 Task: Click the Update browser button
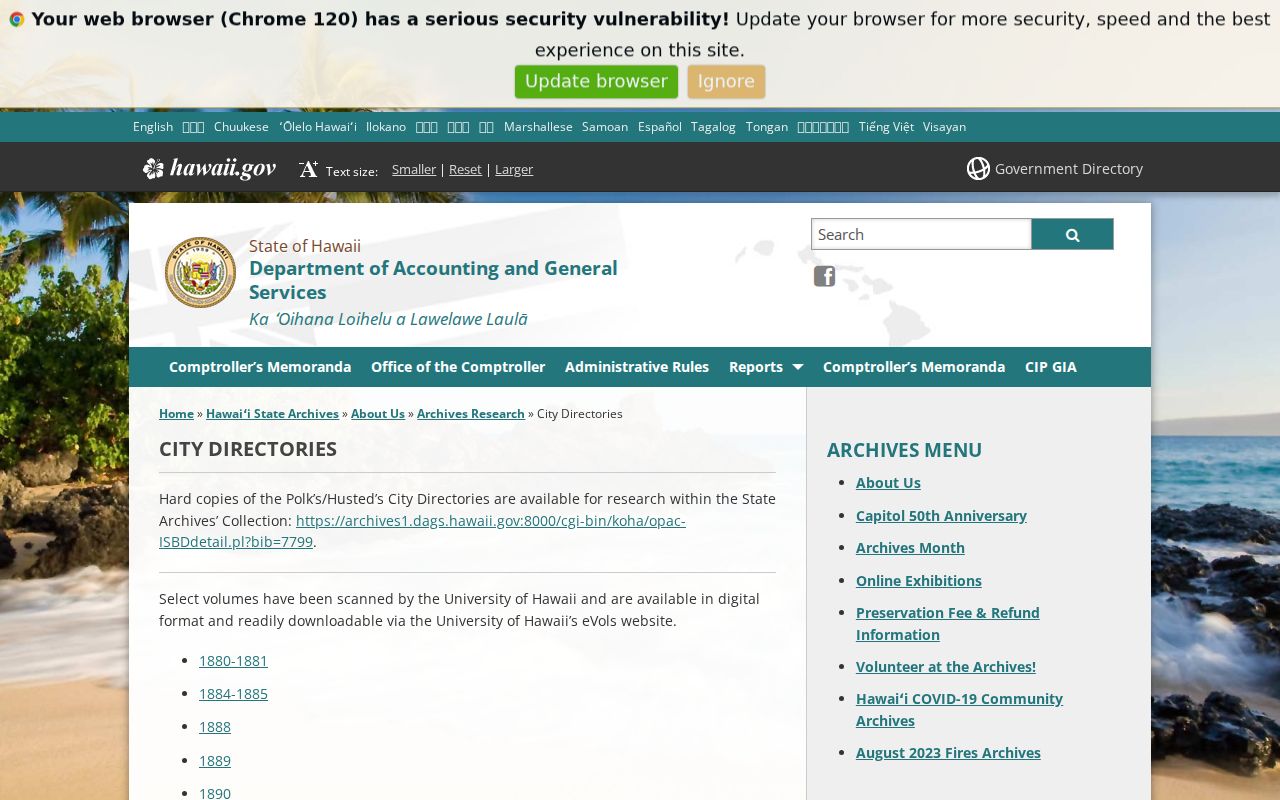(x=596, y=81)
